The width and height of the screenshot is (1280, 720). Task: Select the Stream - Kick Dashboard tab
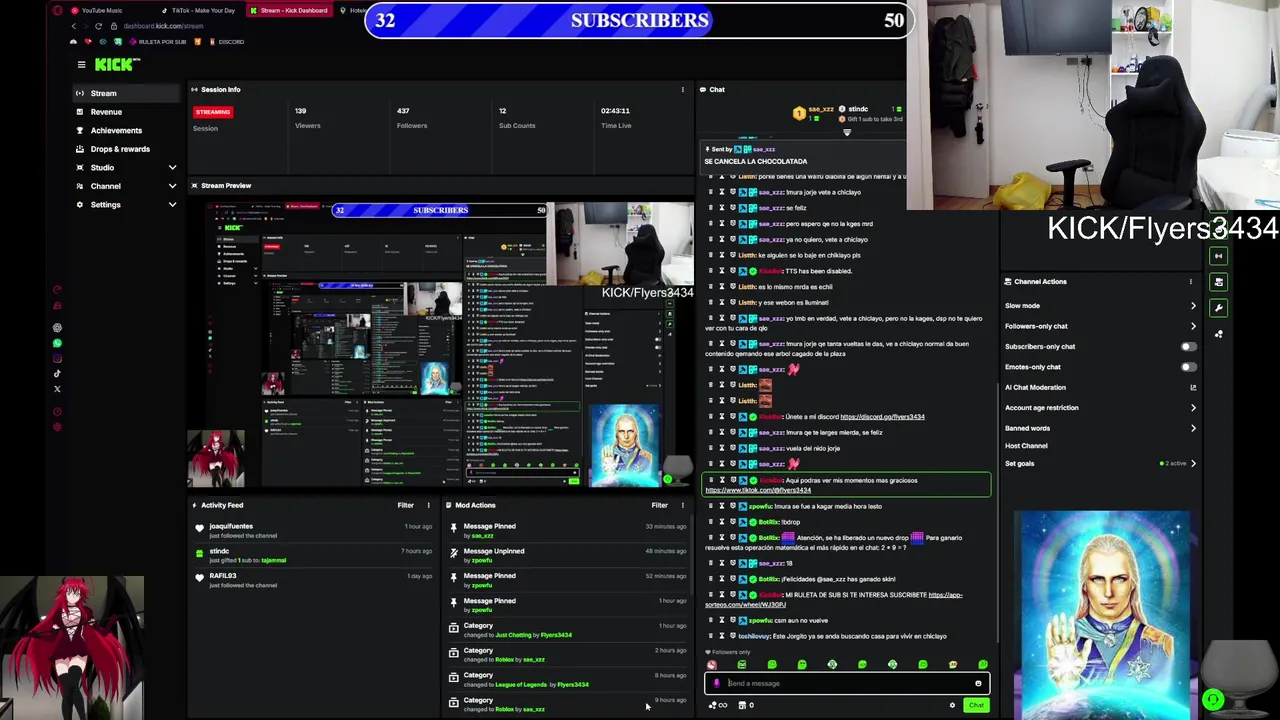coord(288,10)
